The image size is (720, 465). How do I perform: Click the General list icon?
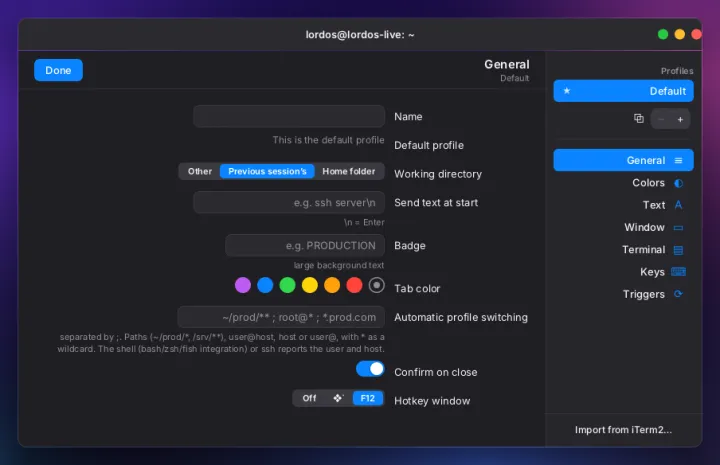coord(678,161)
